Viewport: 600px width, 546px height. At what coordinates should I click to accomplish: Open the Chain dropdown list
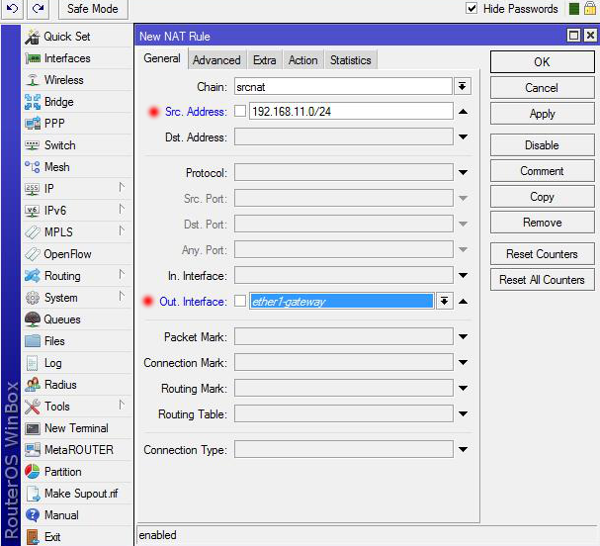[x=463, y=86]
